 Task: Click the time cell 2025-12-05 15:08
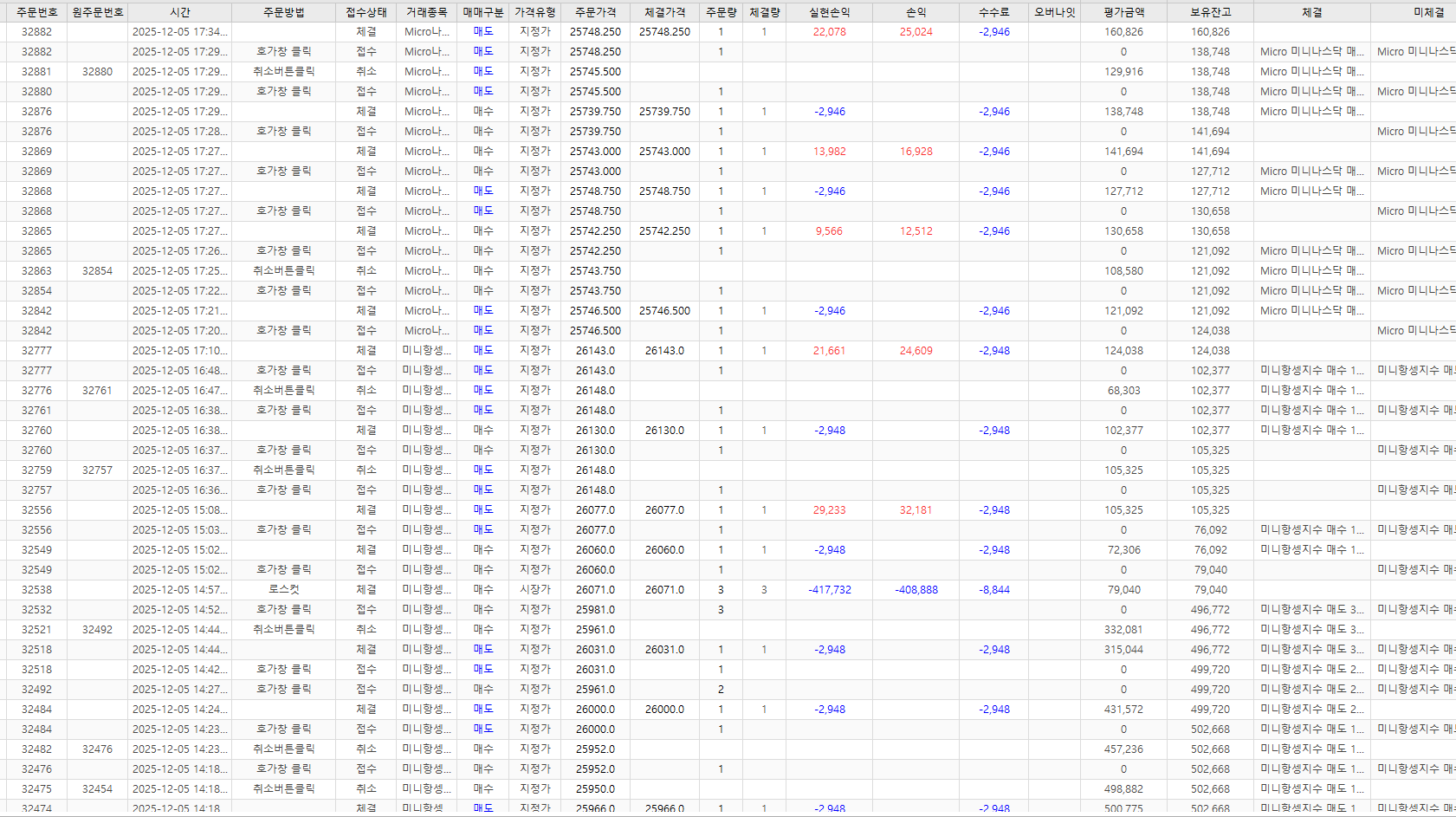(x=179, y=510)
